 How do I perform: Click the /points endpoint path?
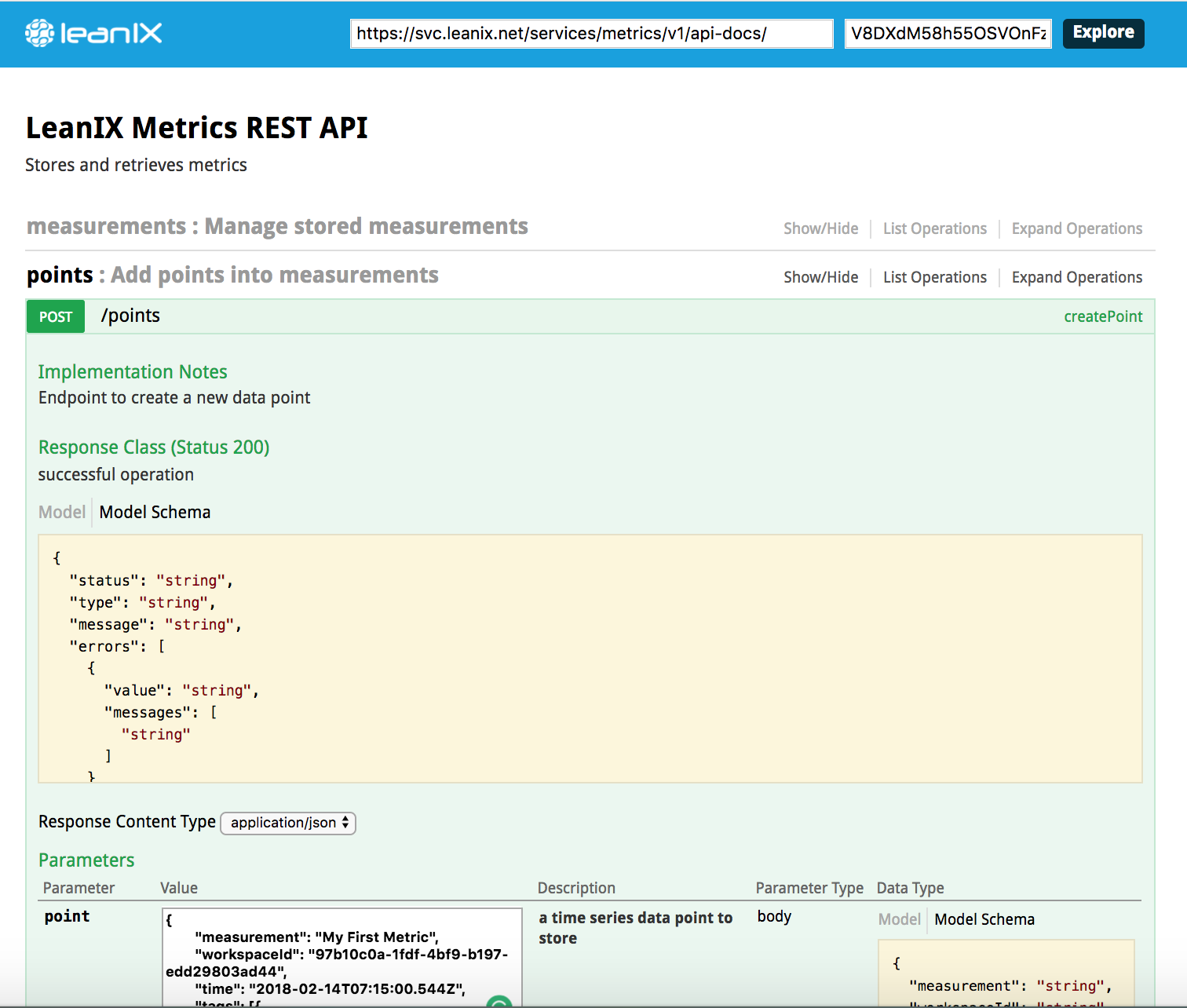130,316
